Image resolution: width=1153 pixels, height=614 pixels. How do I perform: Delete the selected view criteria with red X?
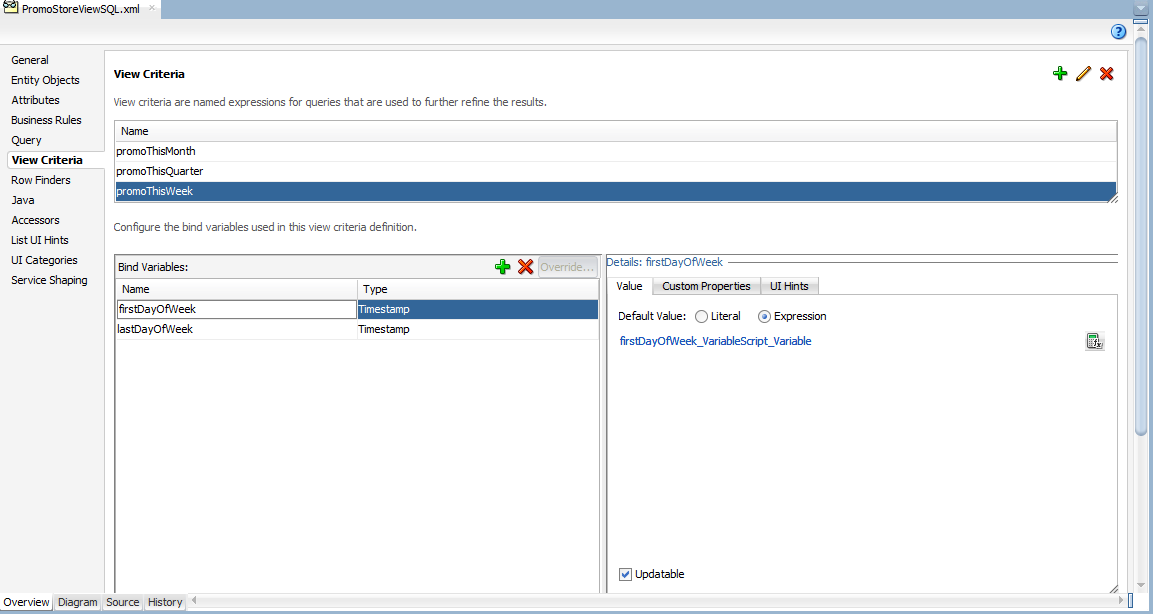coord(1106,74)
